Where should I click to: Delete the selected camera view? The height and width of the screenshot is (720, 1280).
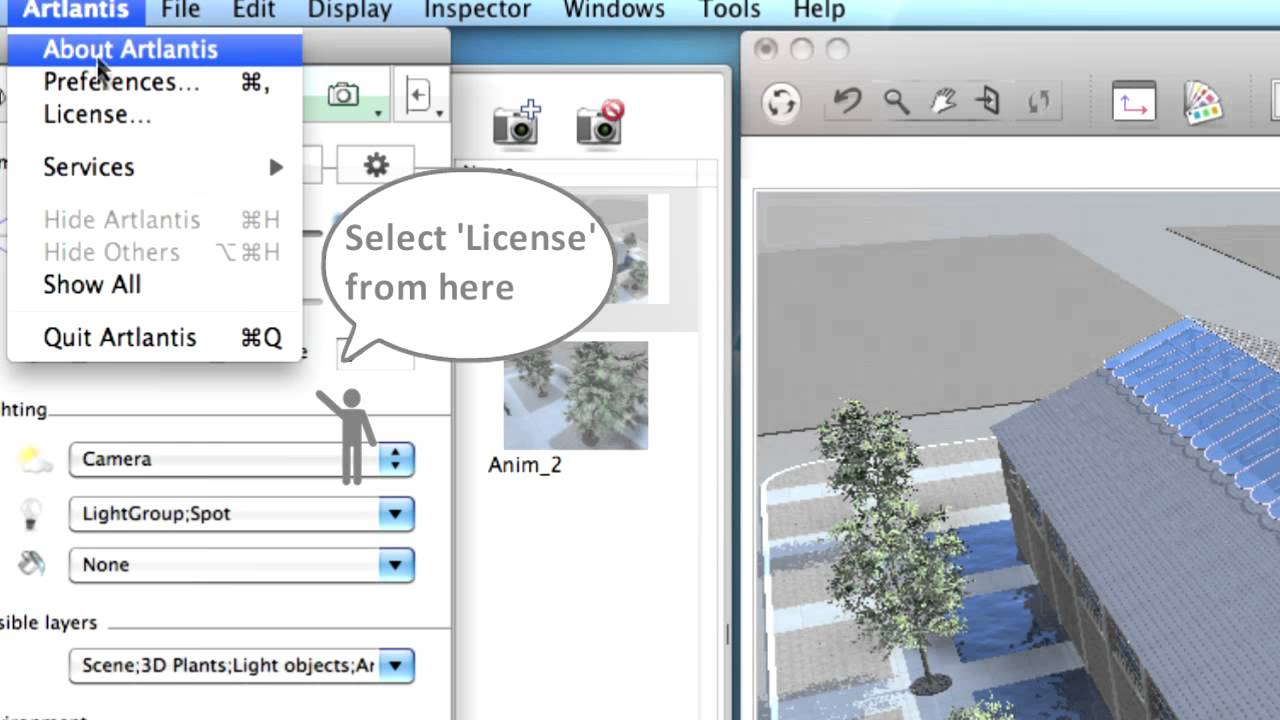pyautogui.click(x=600, y=122)
